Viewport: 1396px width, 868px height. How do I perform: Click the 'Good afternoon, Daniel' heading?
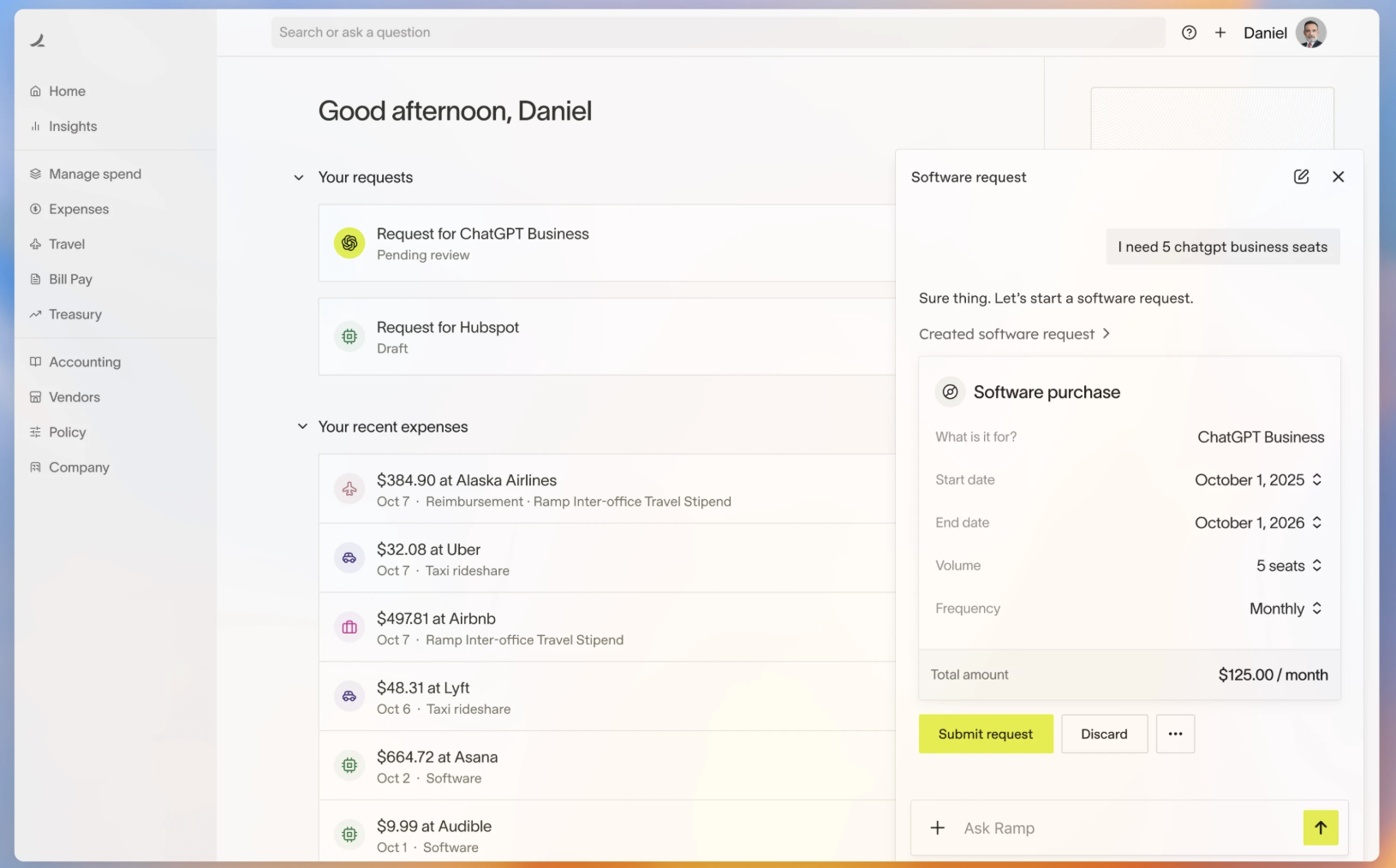click(455, 111)
